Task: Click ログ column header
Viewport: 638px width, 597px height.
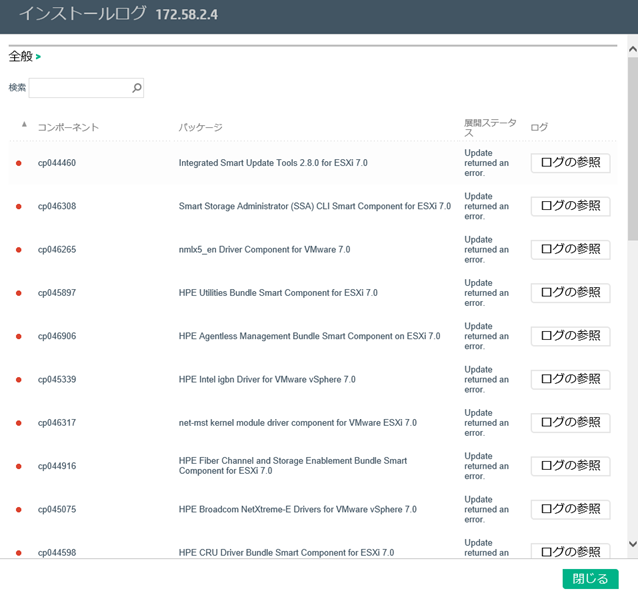Action: tap(539, 127)
